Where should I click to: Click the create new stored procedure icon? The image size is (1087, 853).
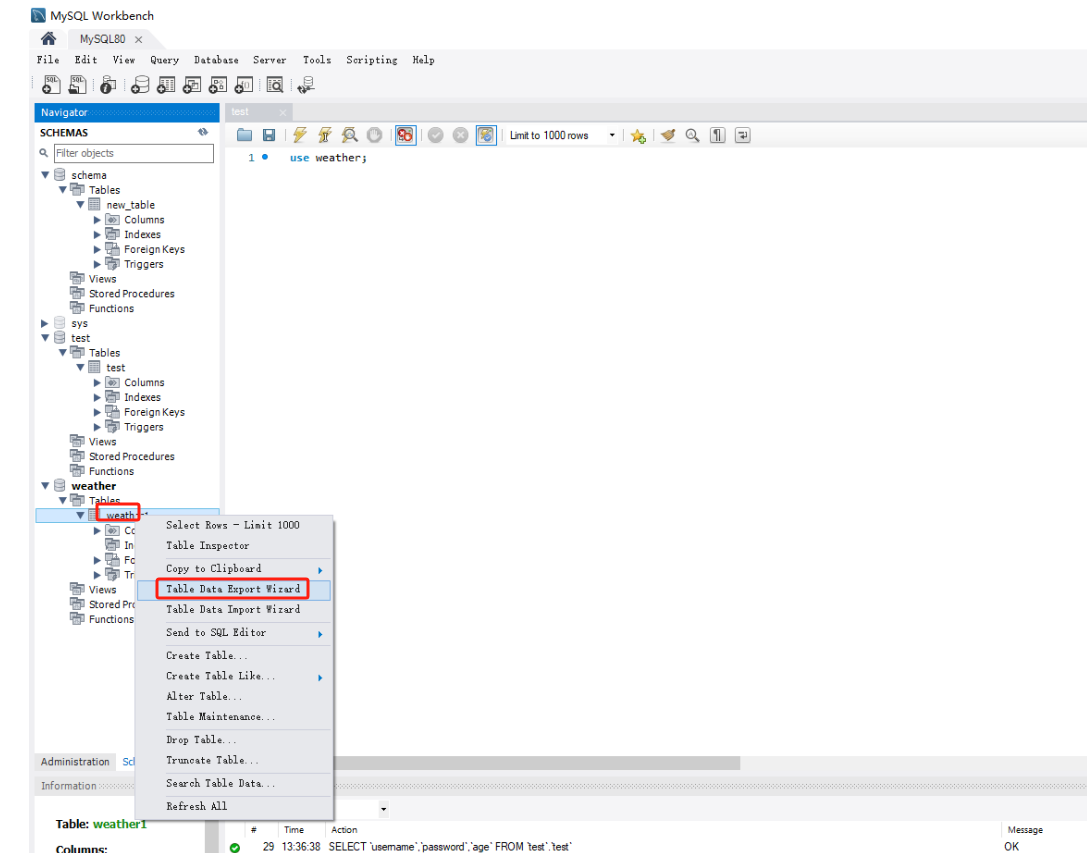pos(218,85)
